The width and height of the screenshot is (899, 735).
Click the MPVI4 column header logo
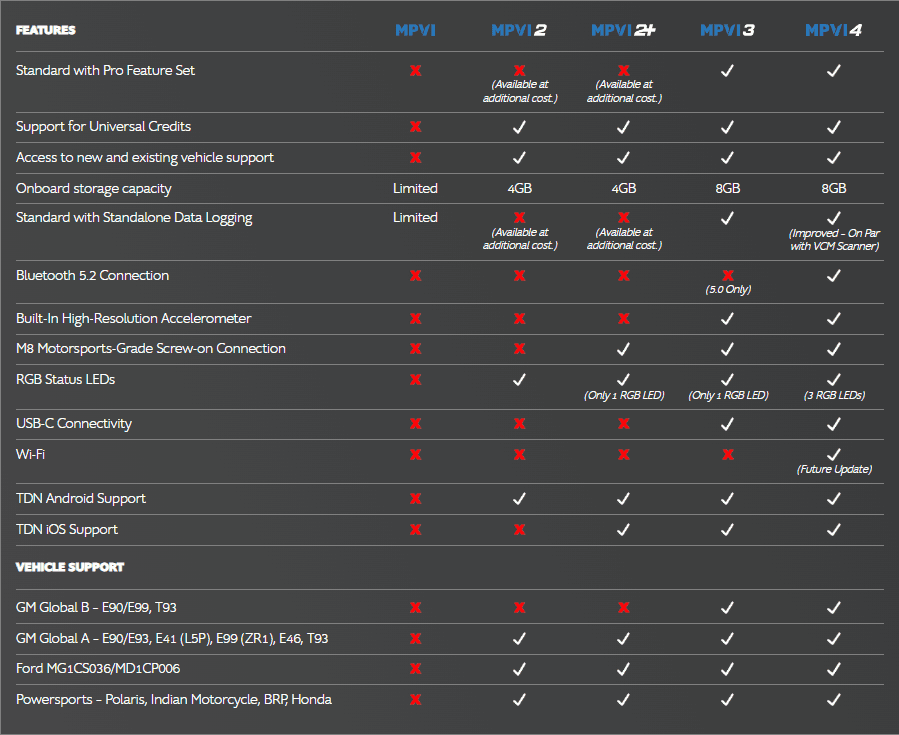(x=833, y=31)
